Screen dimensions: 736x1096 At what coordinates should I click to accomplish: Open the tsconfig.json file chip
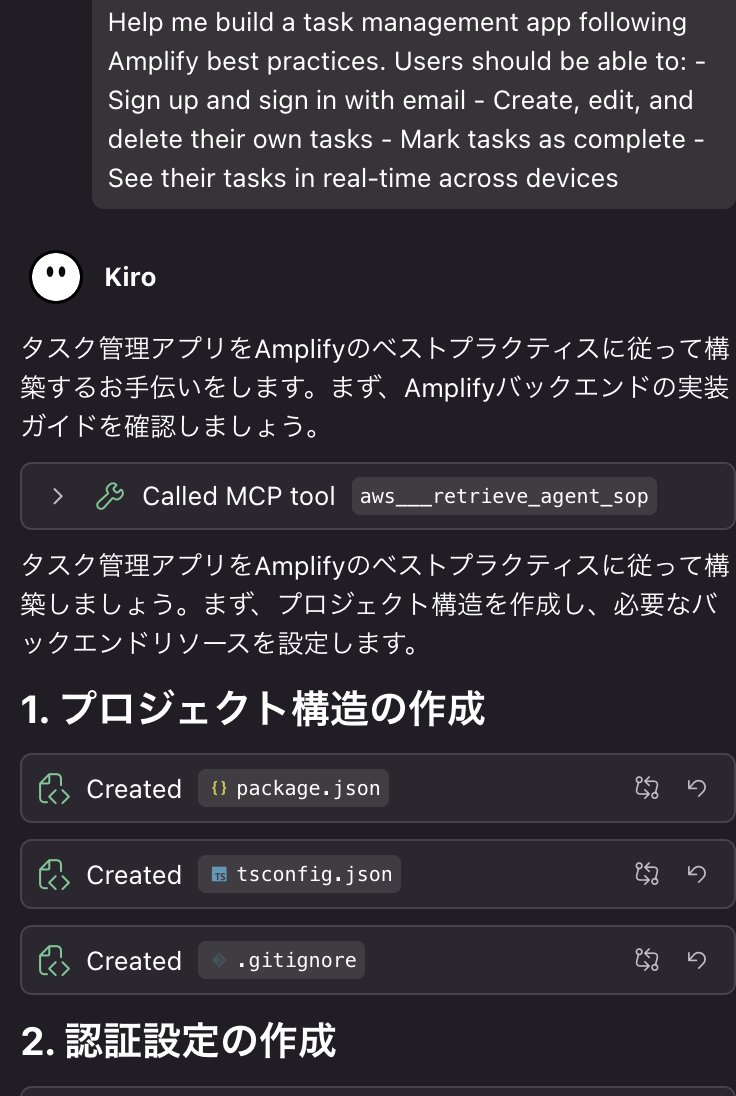click(299, 874)
